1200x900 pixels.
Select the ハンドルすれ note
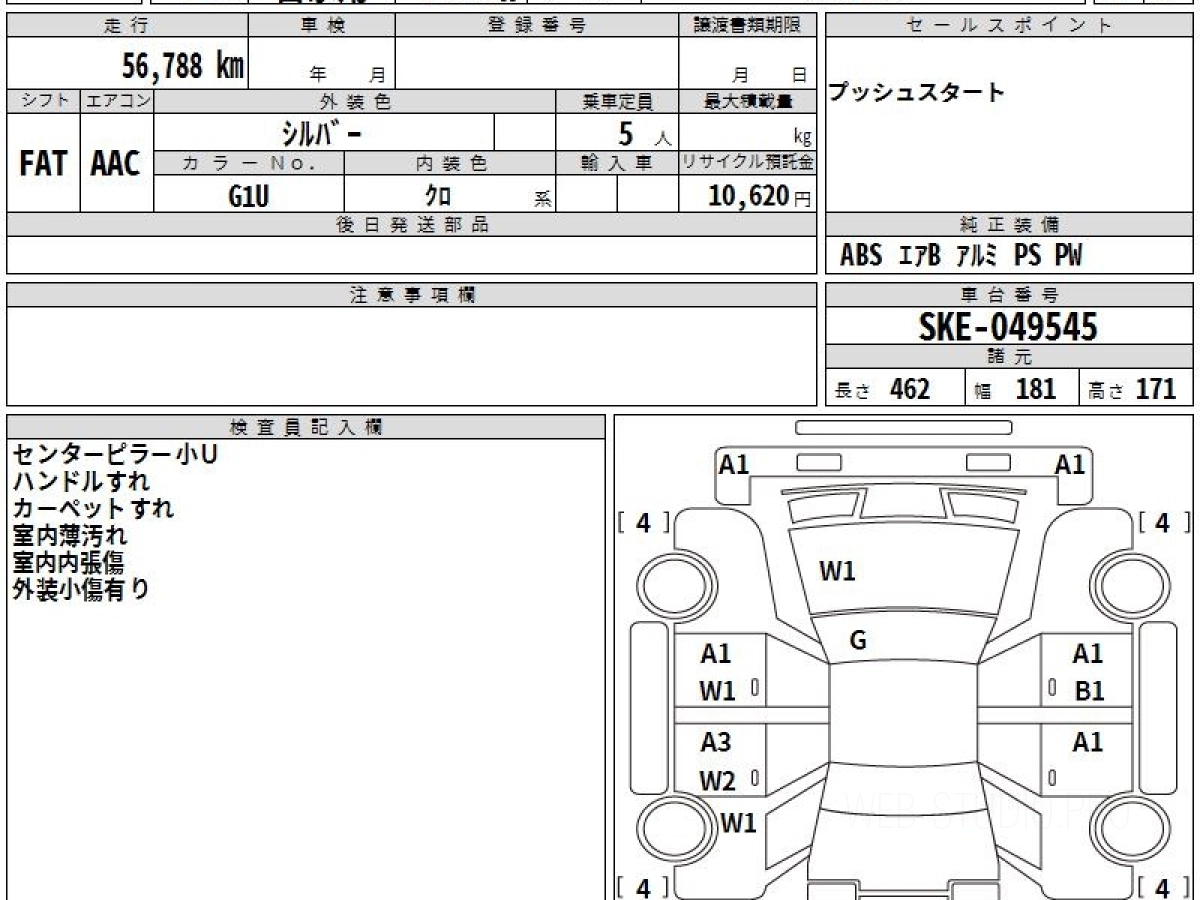click(x=81, y=481)
